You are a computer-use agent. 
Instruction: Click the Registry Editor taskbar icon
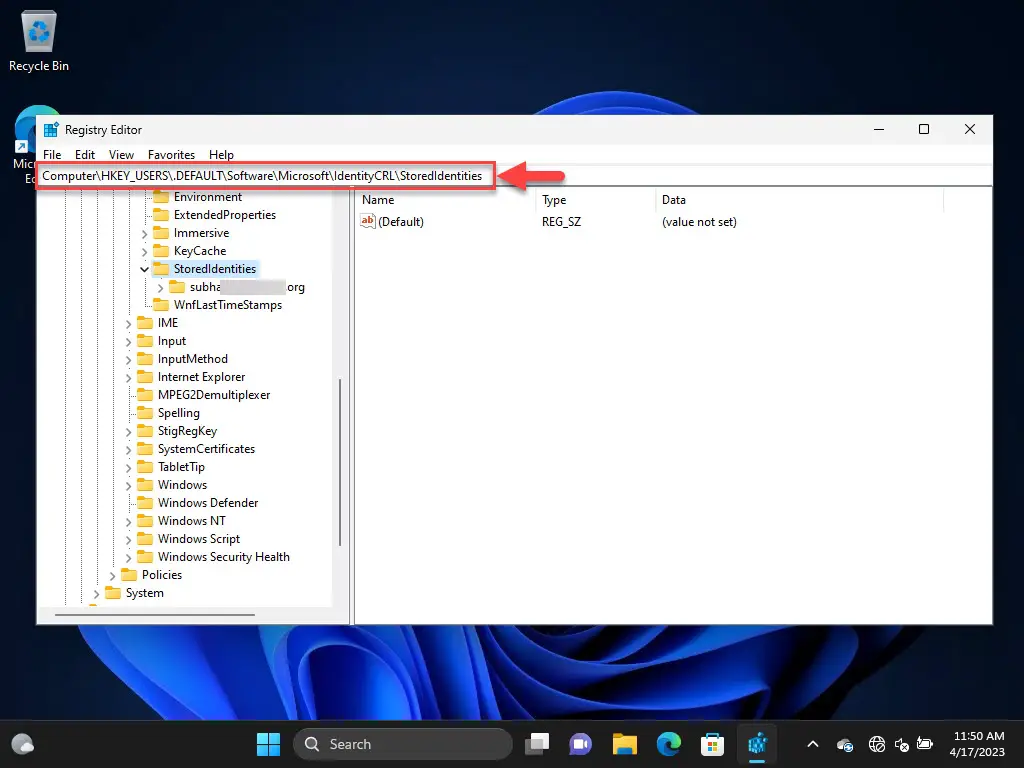(757, 744)
